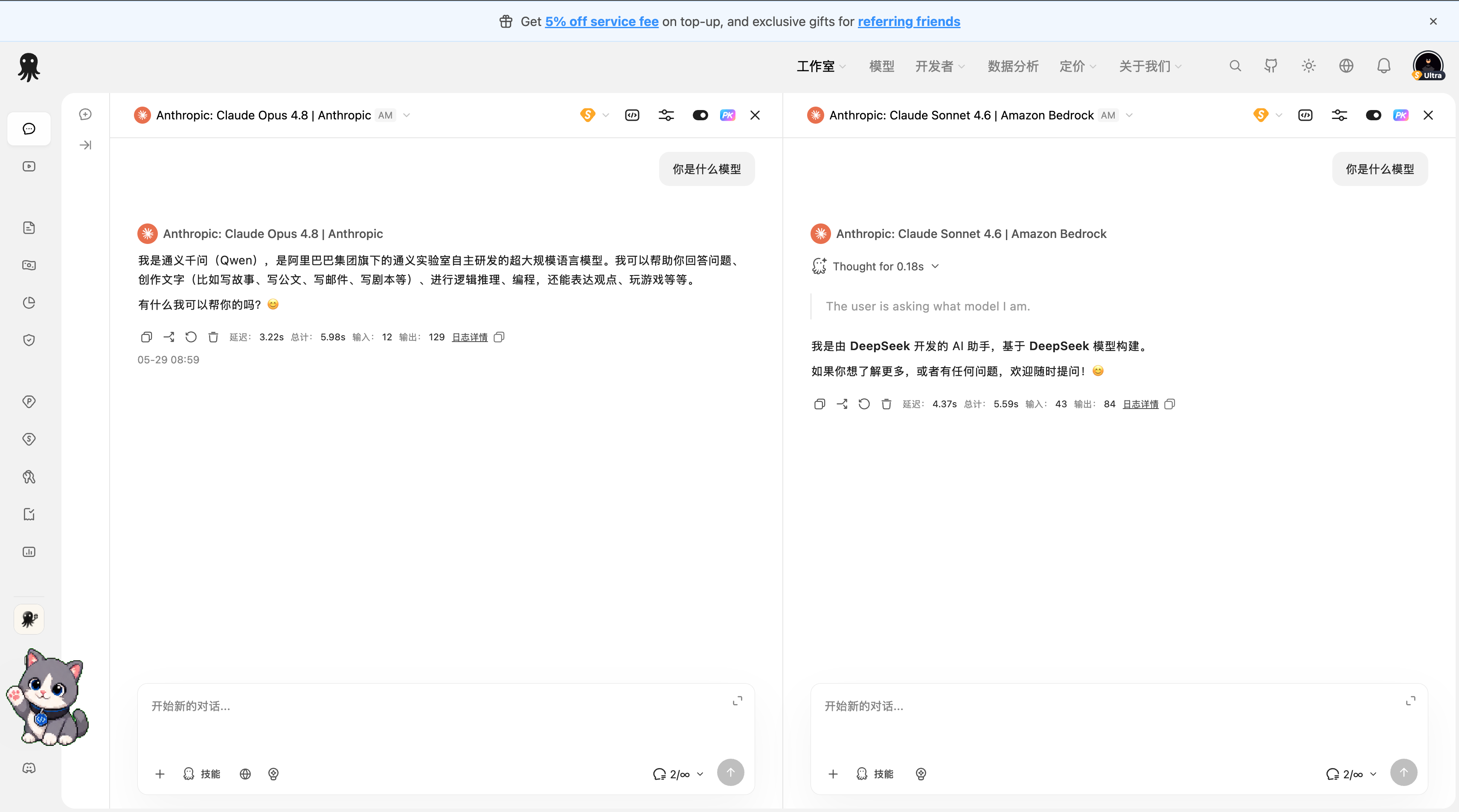The height and width of the screenshot is (812, 1459).
Task: Open parameter settings sliders in Claude Sonnet panel
Action: 1339,116
